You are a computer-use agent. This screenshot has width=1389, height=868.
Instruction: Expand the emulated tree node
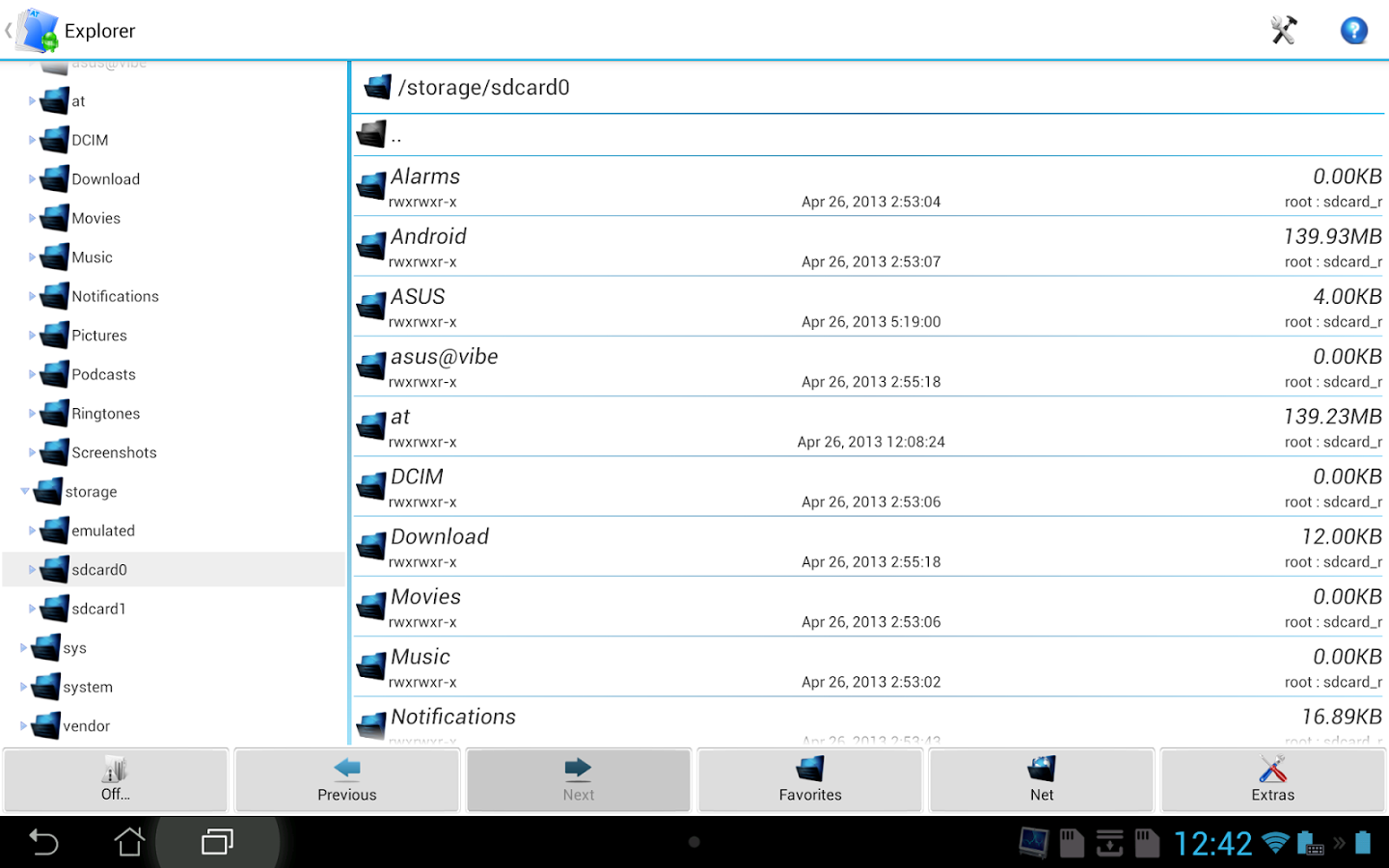[x=32, y=530]
